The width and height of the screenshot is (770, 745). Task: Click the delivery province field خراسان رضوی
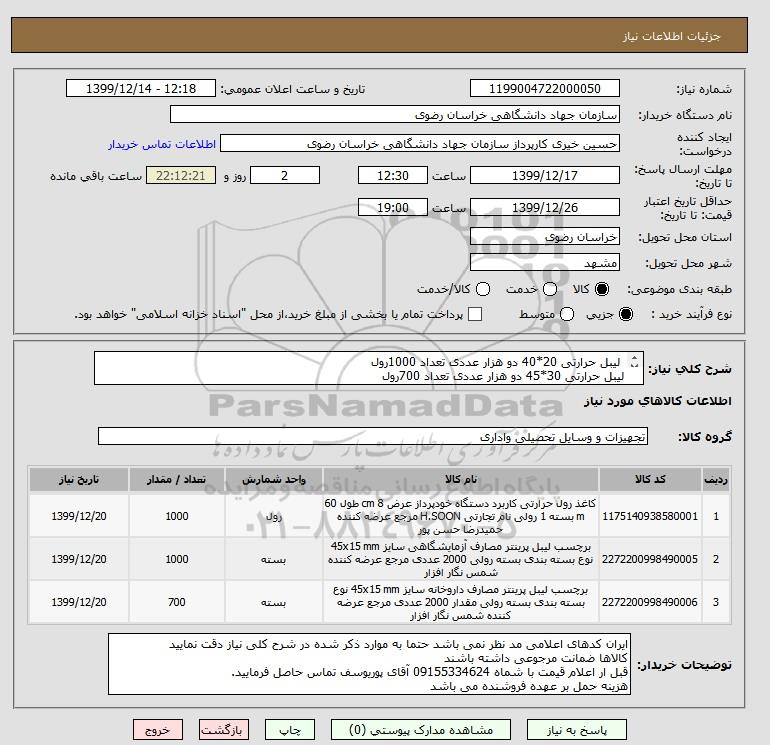(545, 237)
